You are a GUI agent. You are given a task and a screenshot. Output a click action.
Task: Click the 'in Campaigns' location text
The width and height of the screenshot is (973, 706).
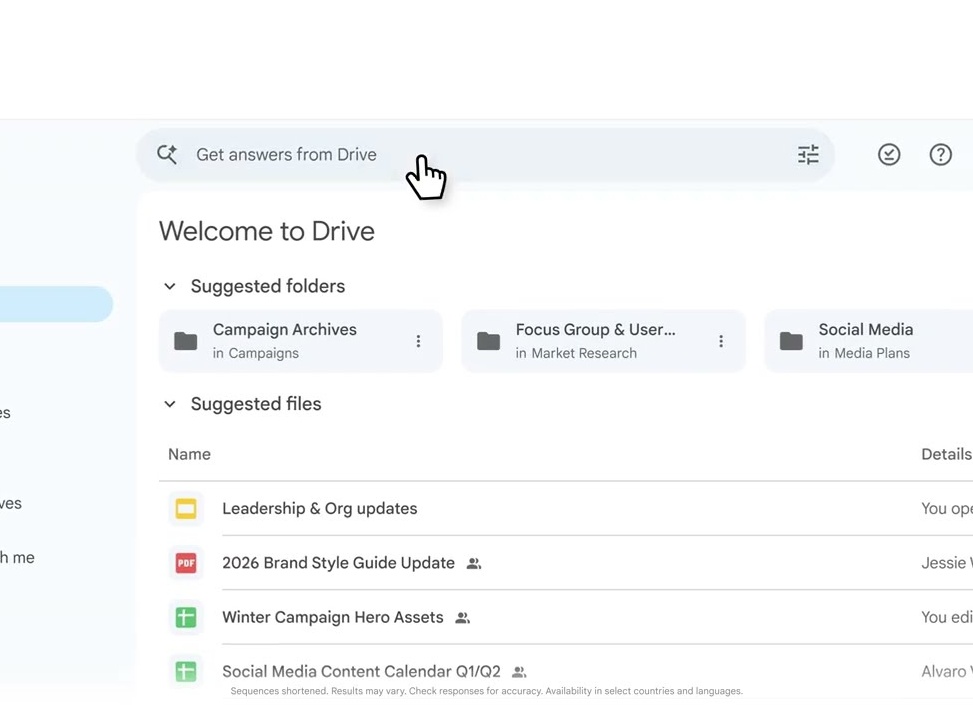(x=256, y=353)
